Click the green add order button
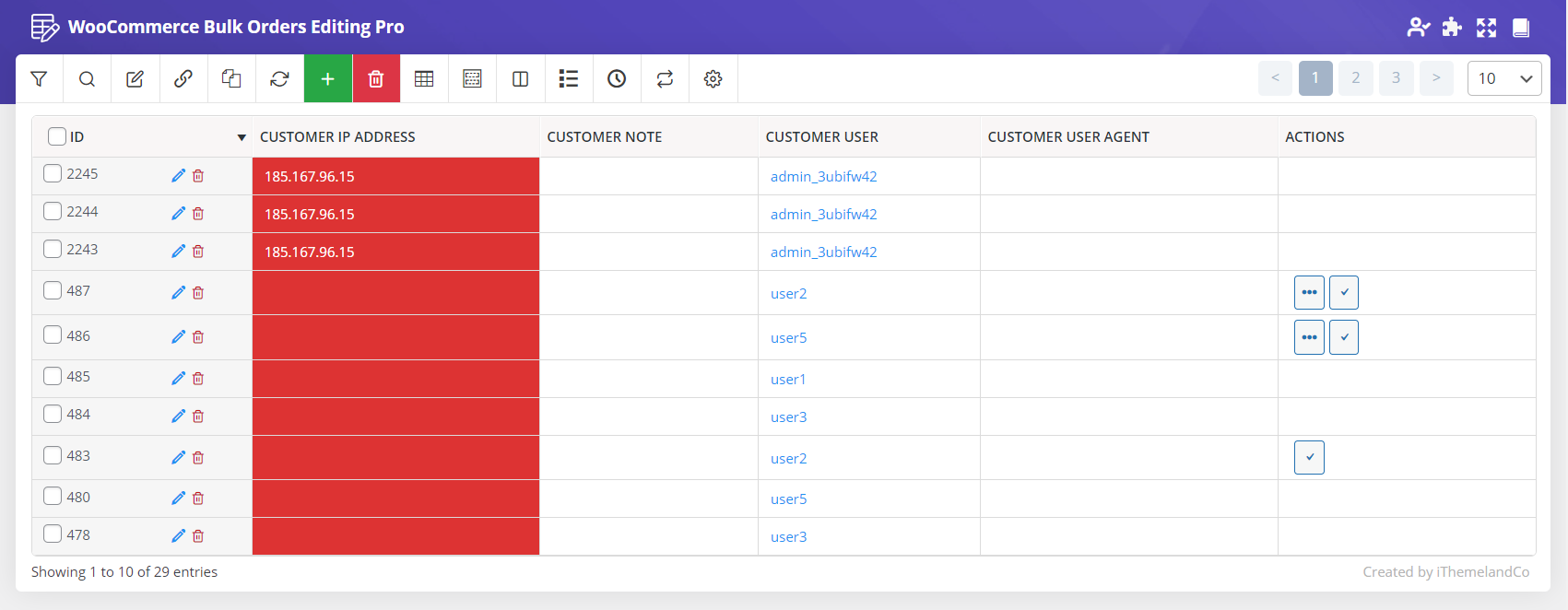This screenshot has width=1568, height=610. click(327, 79)
